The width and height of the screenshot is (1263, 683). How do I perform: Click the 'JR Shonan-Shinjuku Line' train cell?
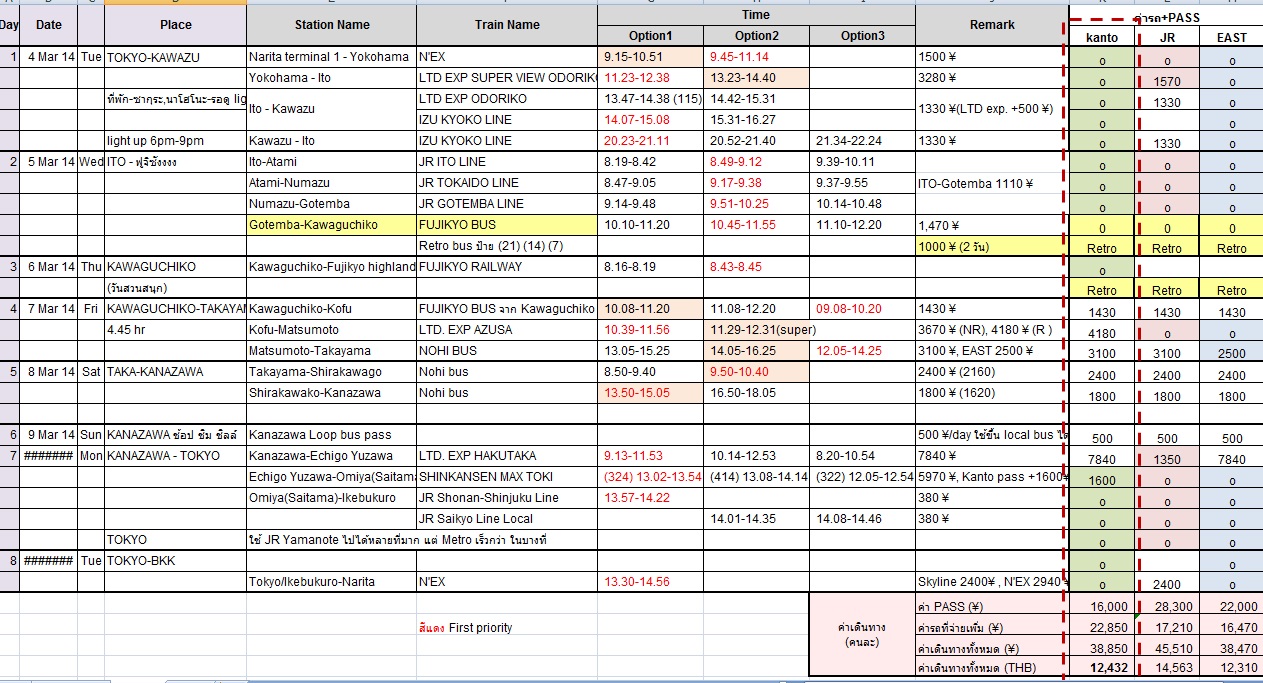[507, 498]
